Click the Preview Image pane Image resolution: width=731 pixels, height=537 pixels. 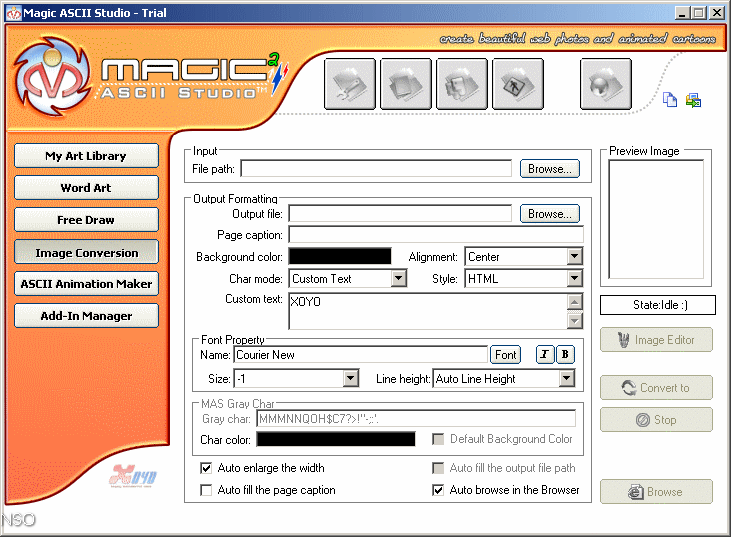pos(656,219)
